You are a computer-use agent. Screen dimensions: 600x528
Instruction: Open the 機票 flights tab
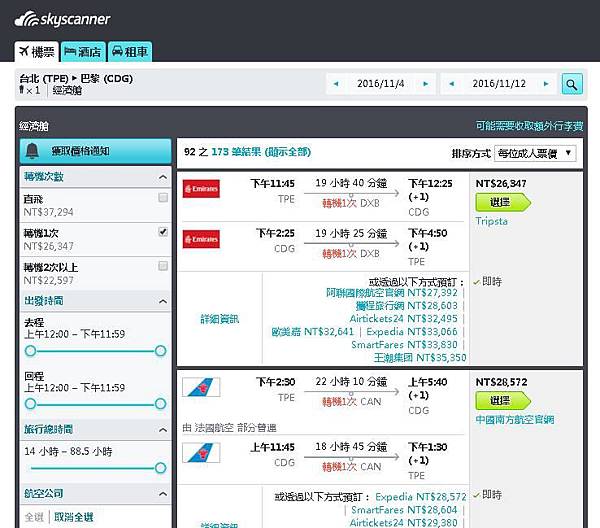tap(37, 52)
